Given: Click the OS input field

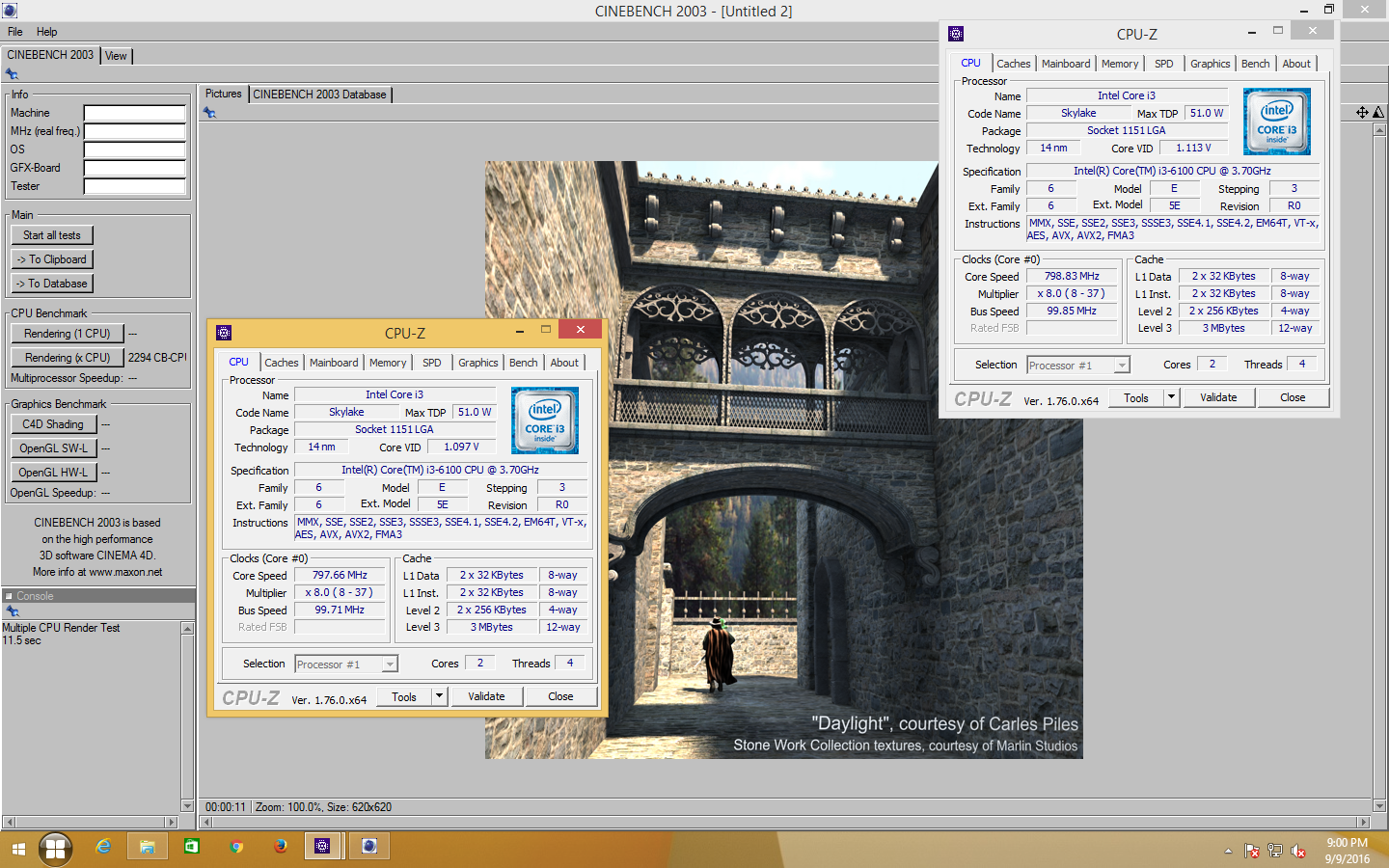Looking at the screenshot, I should (134, 149).
